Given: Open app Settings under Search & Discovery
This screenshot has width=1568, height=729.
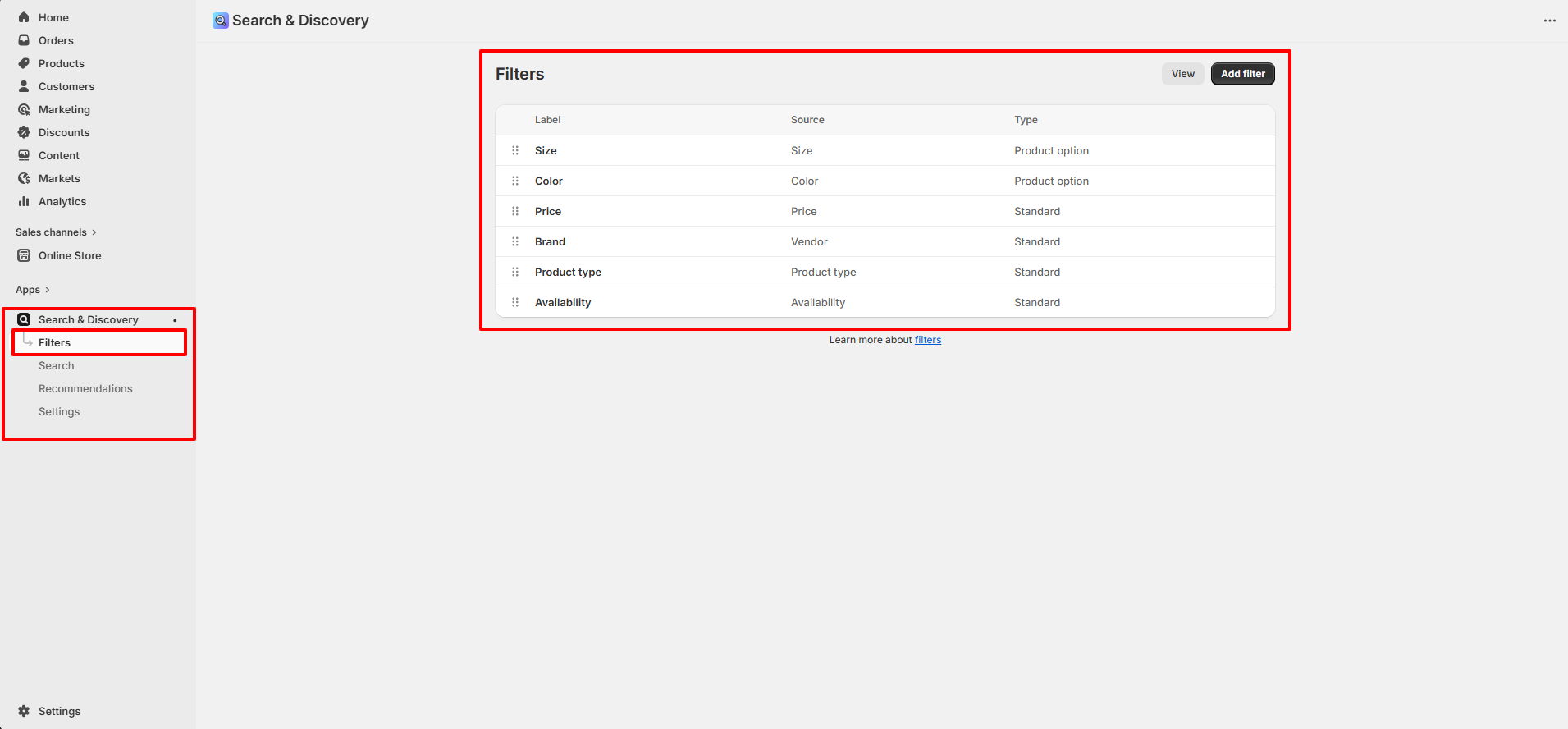Looking at the screenshot, I should (x=59, y=411).
